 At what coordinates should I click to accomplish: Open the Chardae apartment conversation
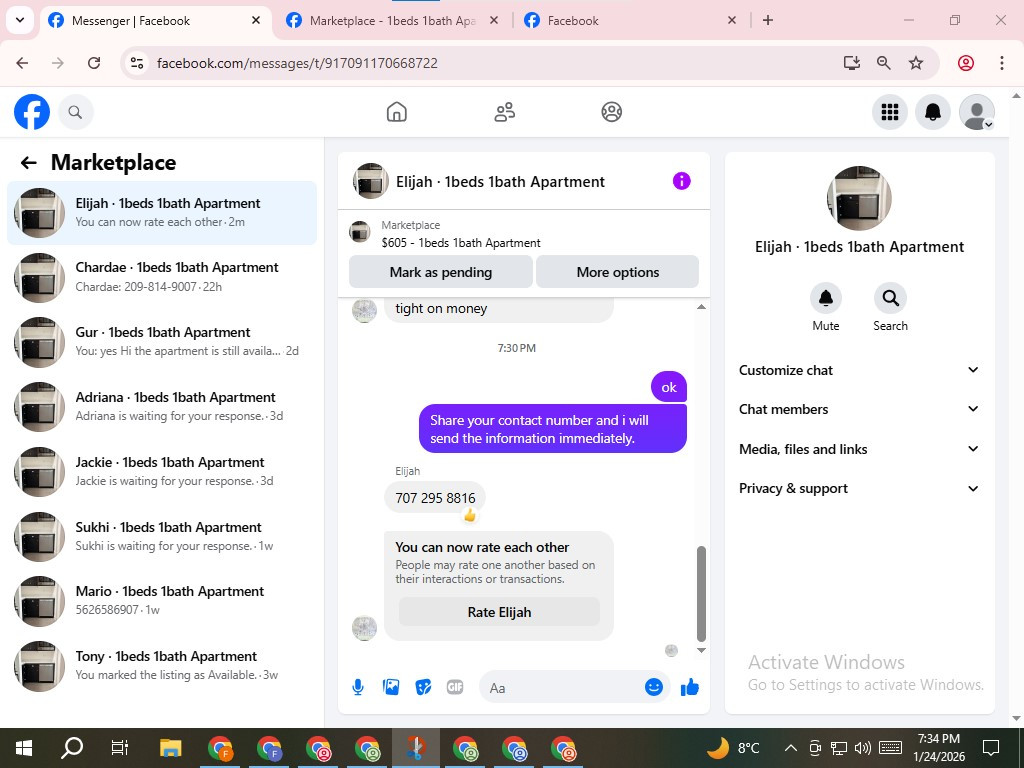click(x=162, y=277)
